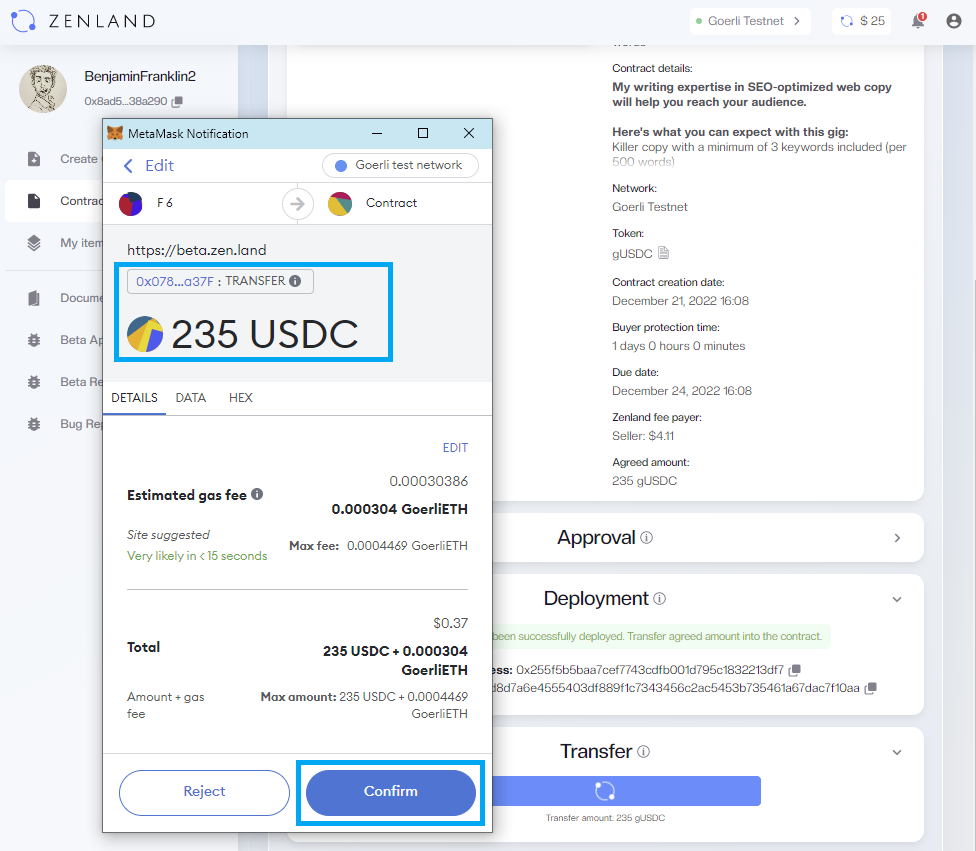Switch to the DATA tab
This screenshot has height=851, width=976.
(190, 398)
